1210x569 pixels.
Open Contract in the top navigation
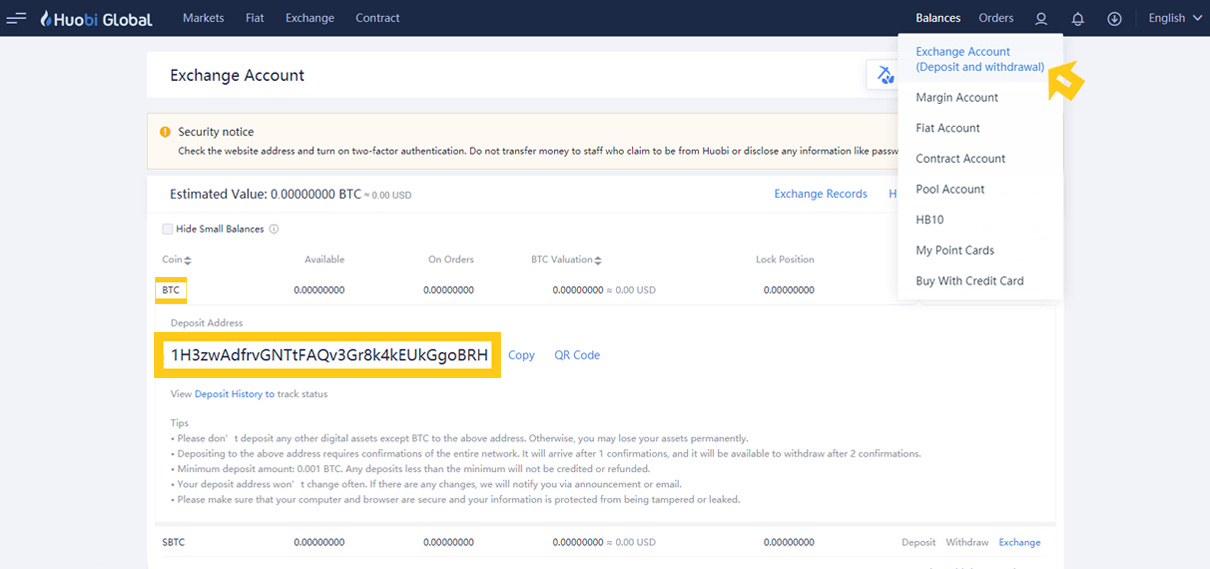click(378, 18)
